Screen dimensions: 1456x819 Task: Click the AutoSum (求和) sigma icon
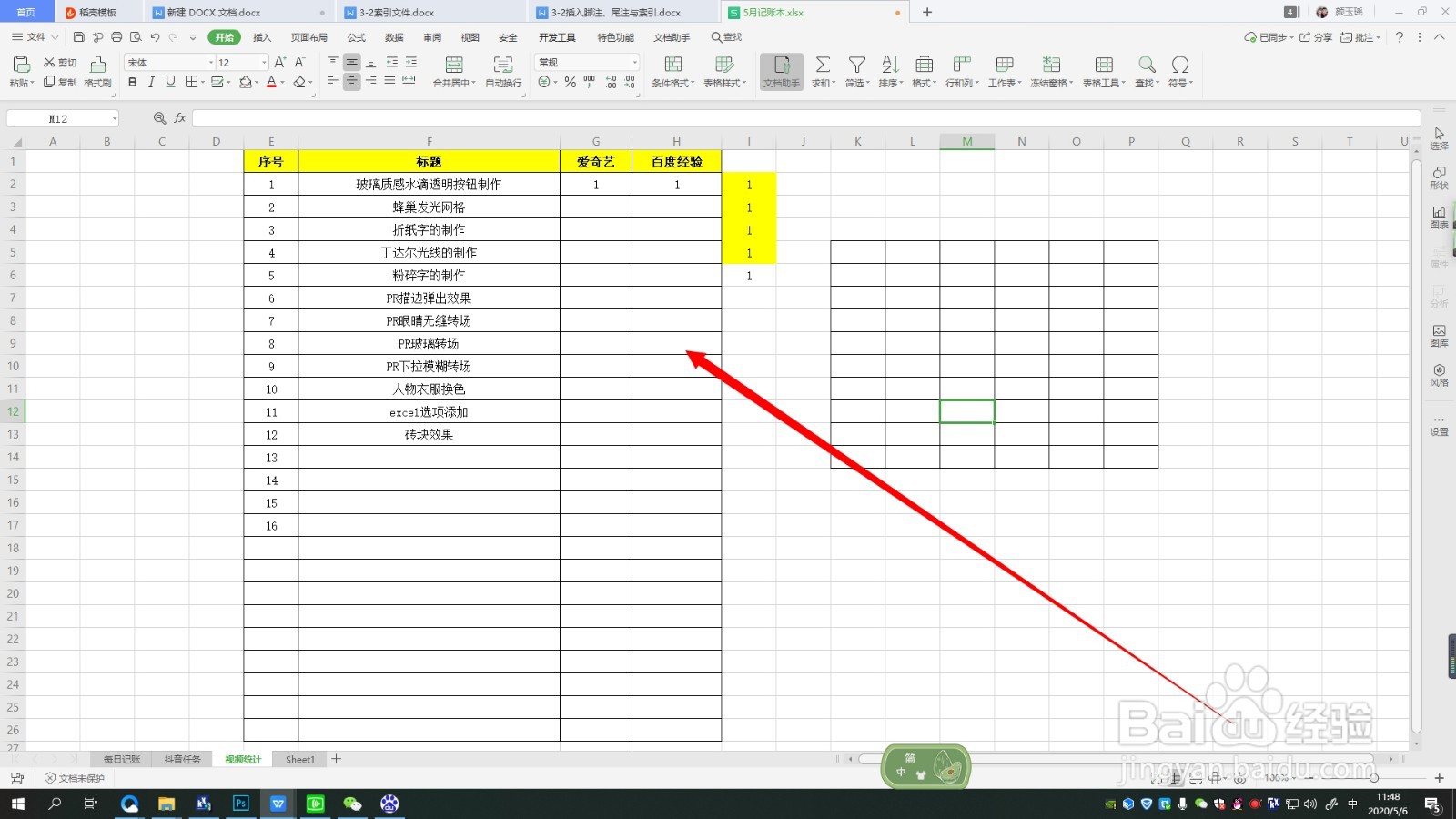click(823, 65)
